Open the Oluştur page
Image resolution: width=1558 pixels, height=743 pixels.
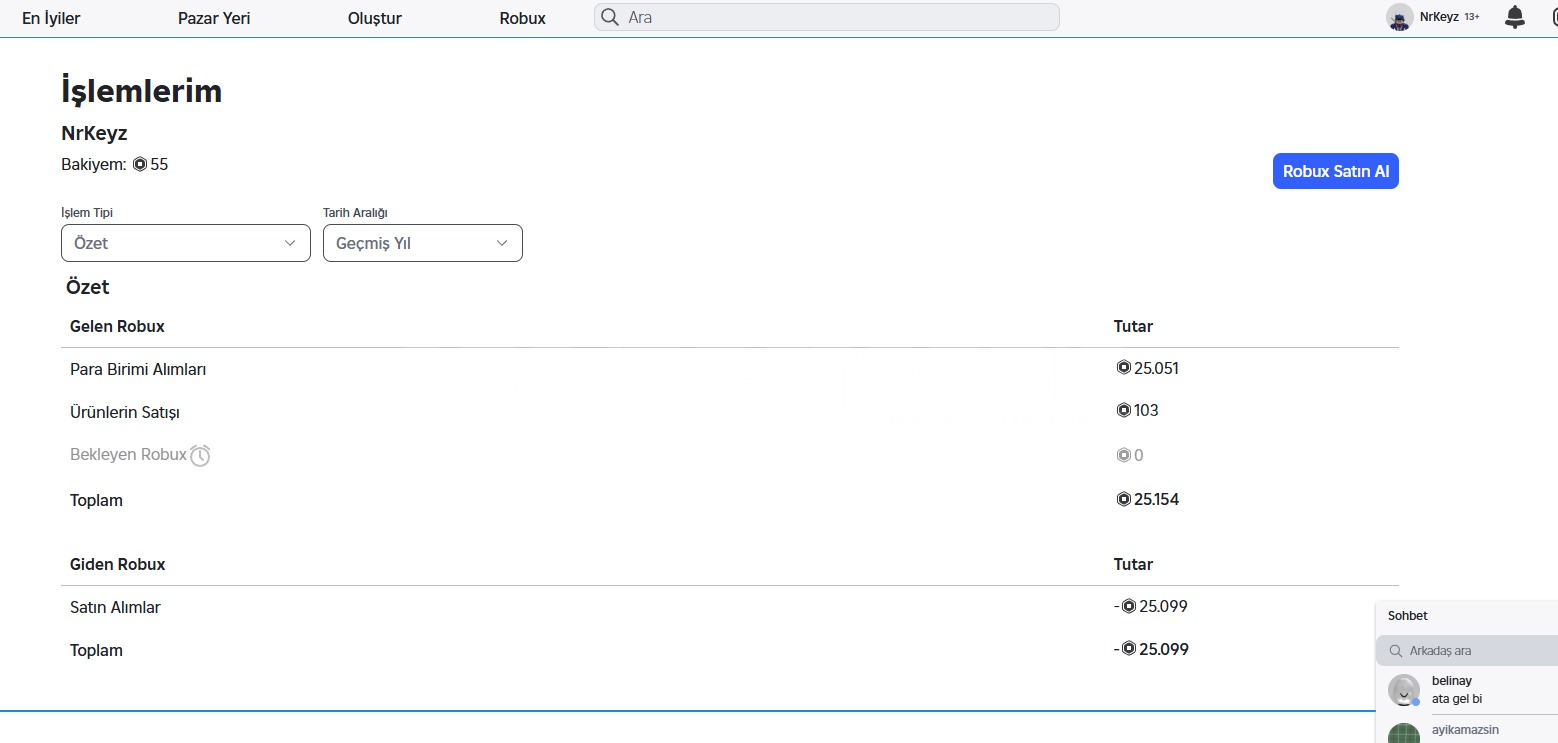pos(375,18)
